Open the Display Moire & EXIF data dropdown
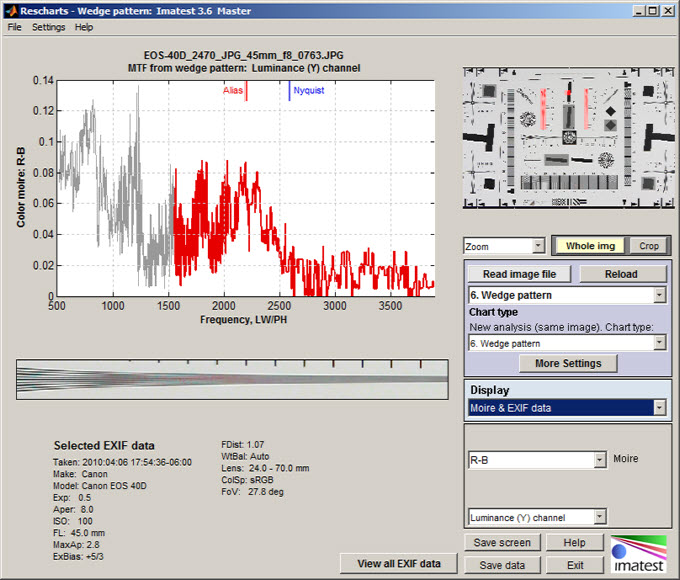 (x=567, y=408)
